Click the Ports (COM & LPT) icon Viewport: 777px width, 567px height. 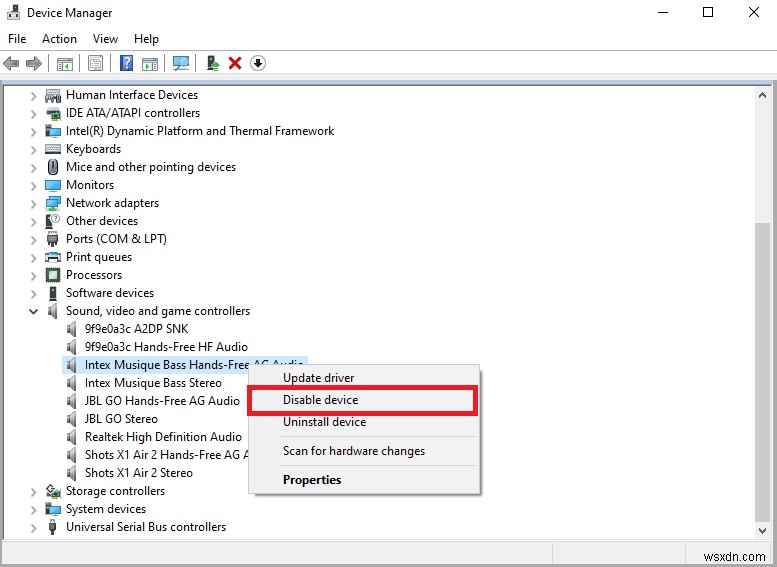click(53, 239)
